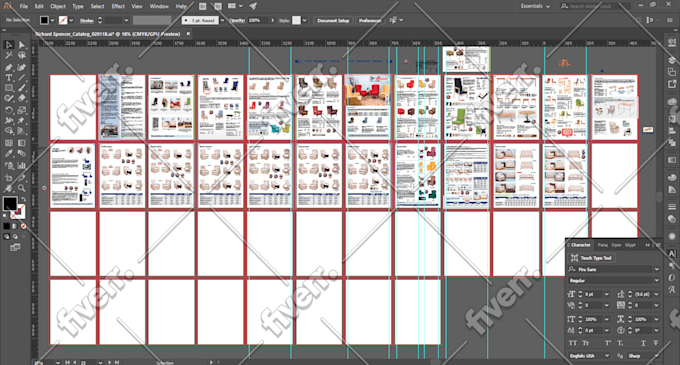
Task: Select the Zoom tool
Action: pos(22,188)
